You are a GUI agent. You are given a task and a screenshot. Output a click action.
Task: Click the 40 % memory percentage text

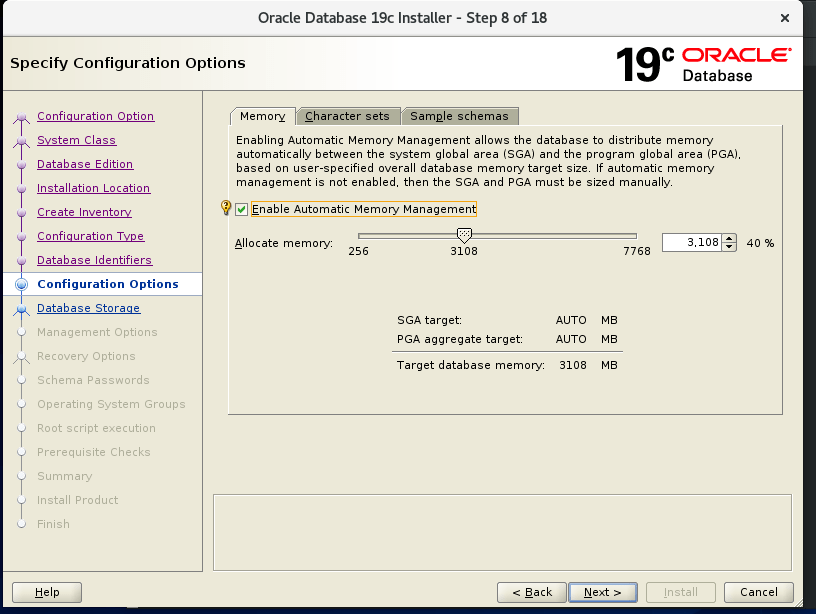(x=760, y=243)
